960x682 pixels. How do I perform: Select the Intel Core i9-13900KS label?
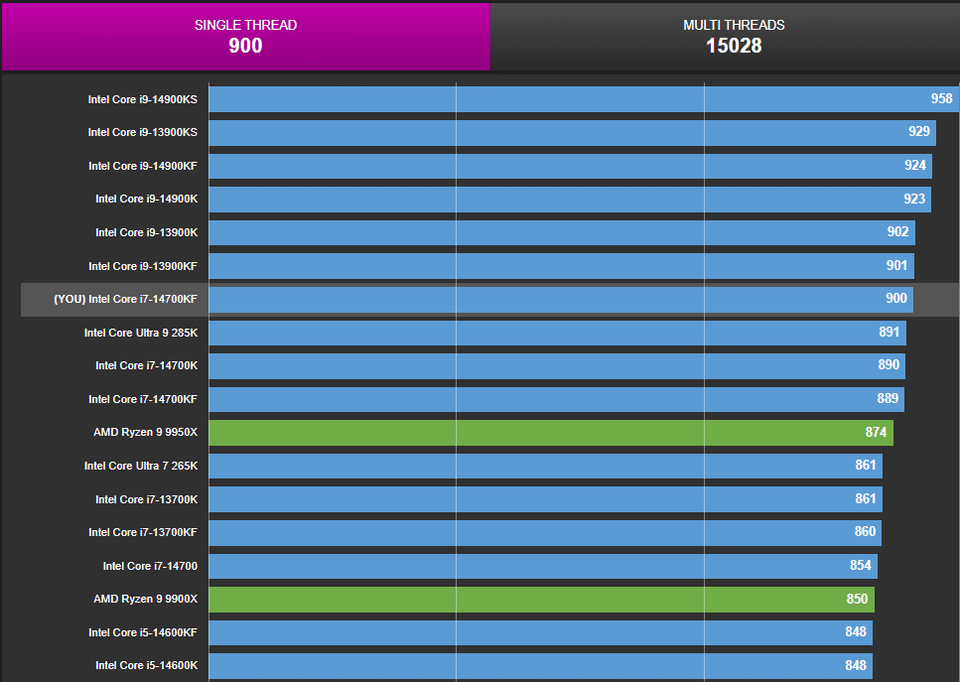[x=143, y=132]
